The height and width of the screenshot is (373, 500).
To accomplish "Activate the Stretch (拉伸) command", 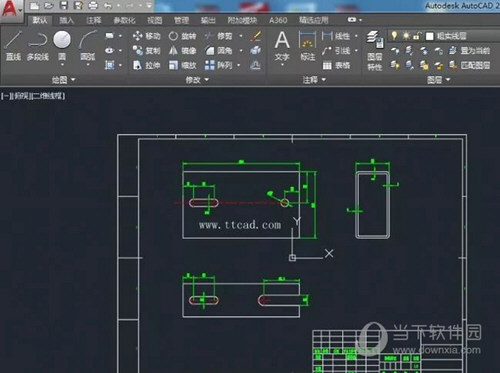I will coord(146,65).
